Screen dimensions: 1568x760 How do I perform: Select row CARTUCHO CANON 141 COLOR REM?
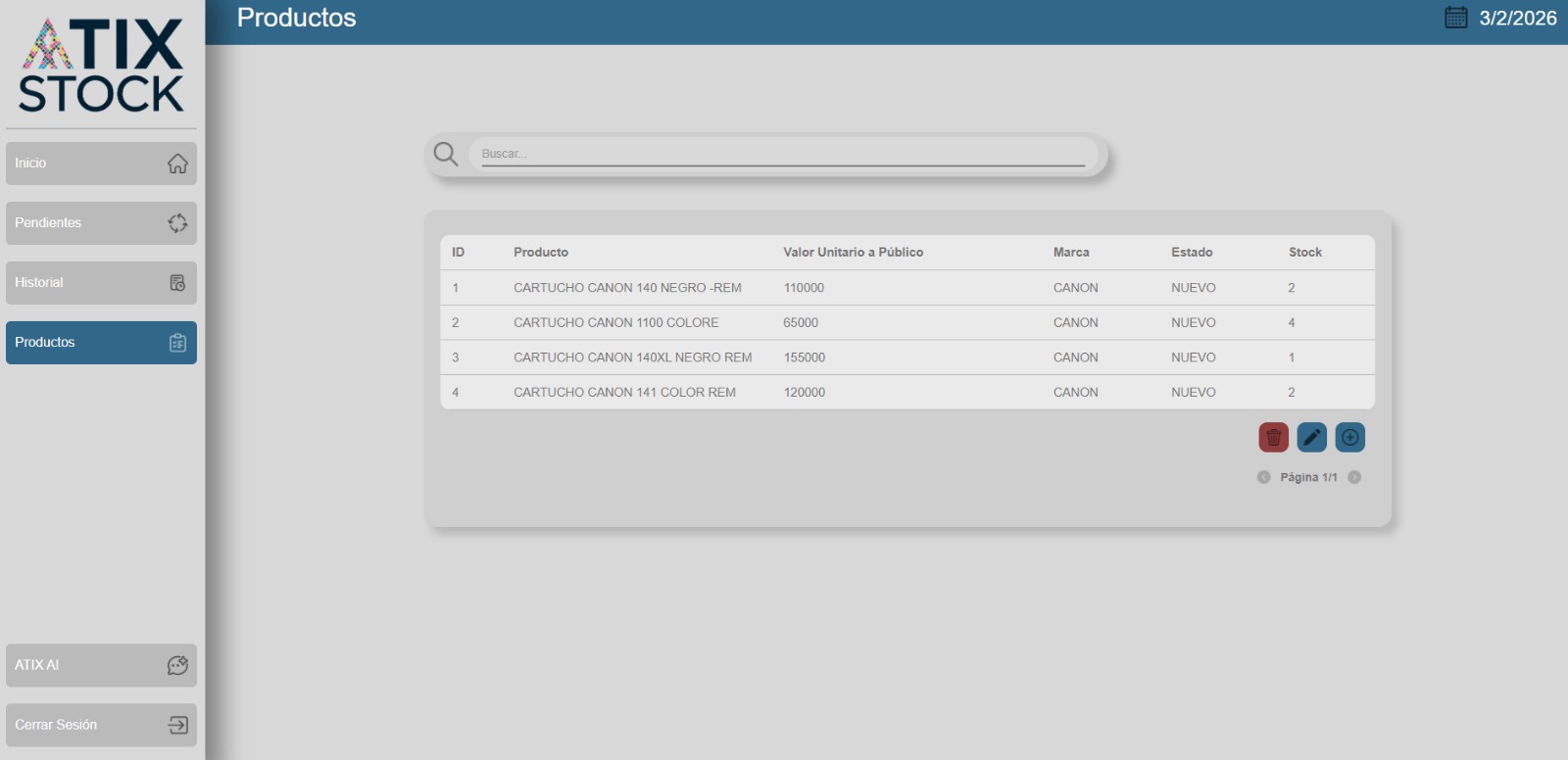coord(624,392)
